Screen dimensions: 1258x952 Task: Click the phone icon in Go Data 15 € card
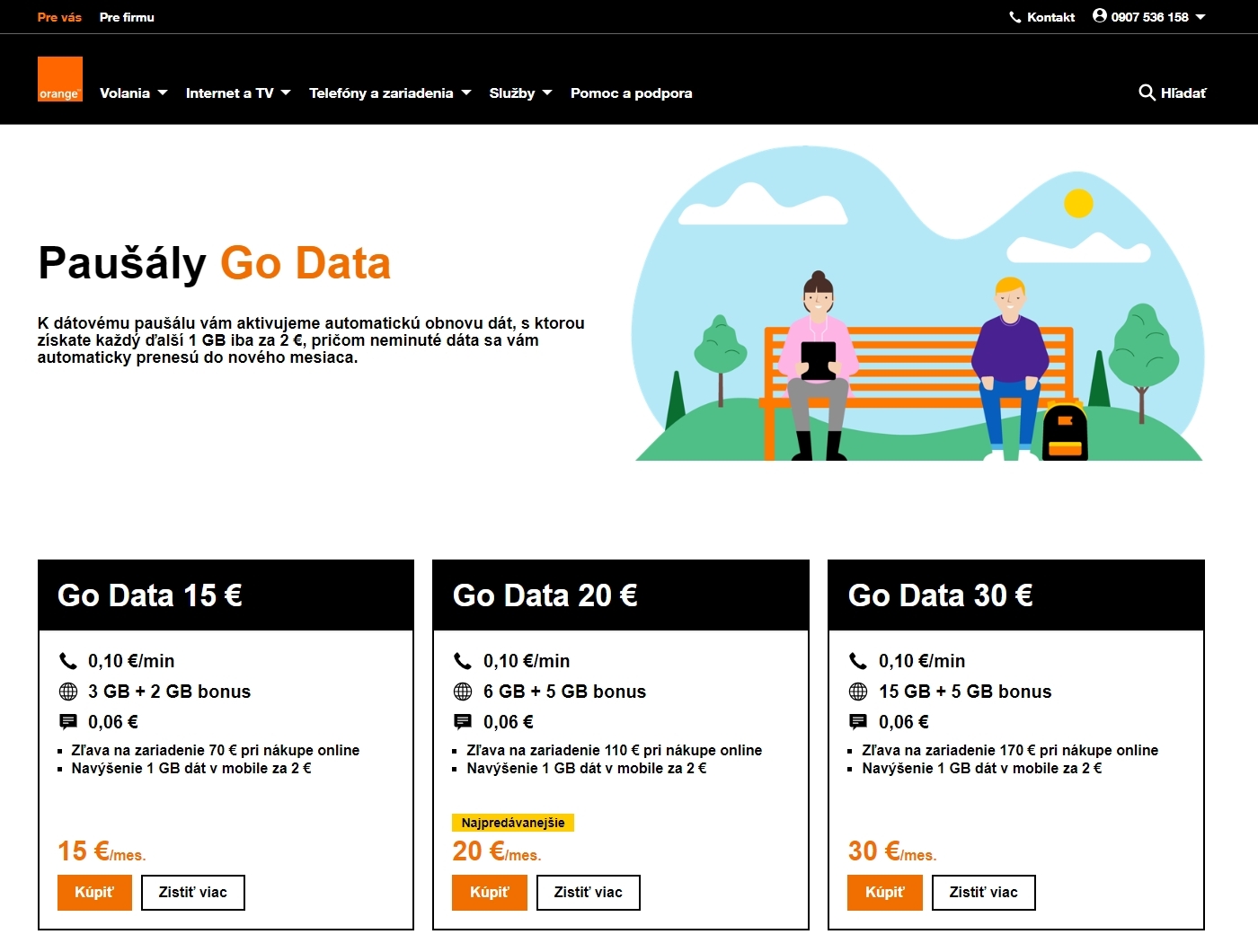tap(68, 661)
